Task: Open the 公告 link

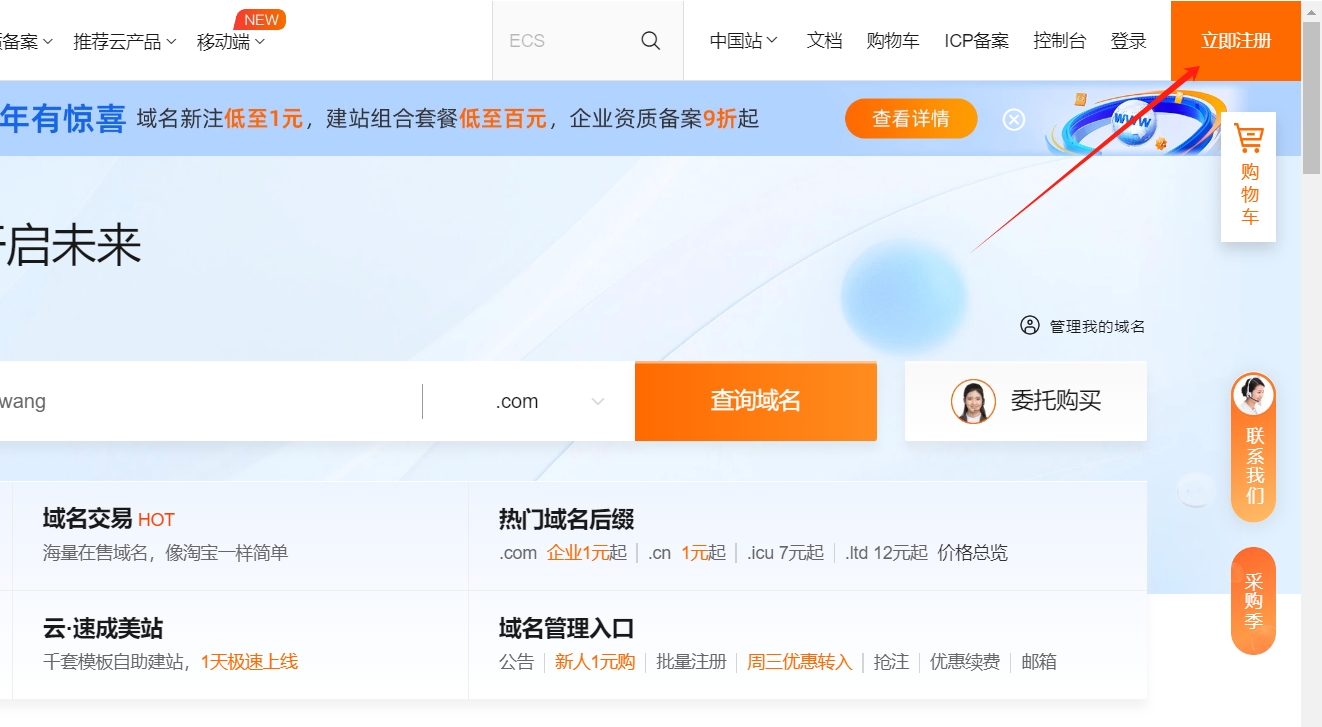Action: pyautogui.click(x=516, y=661)
